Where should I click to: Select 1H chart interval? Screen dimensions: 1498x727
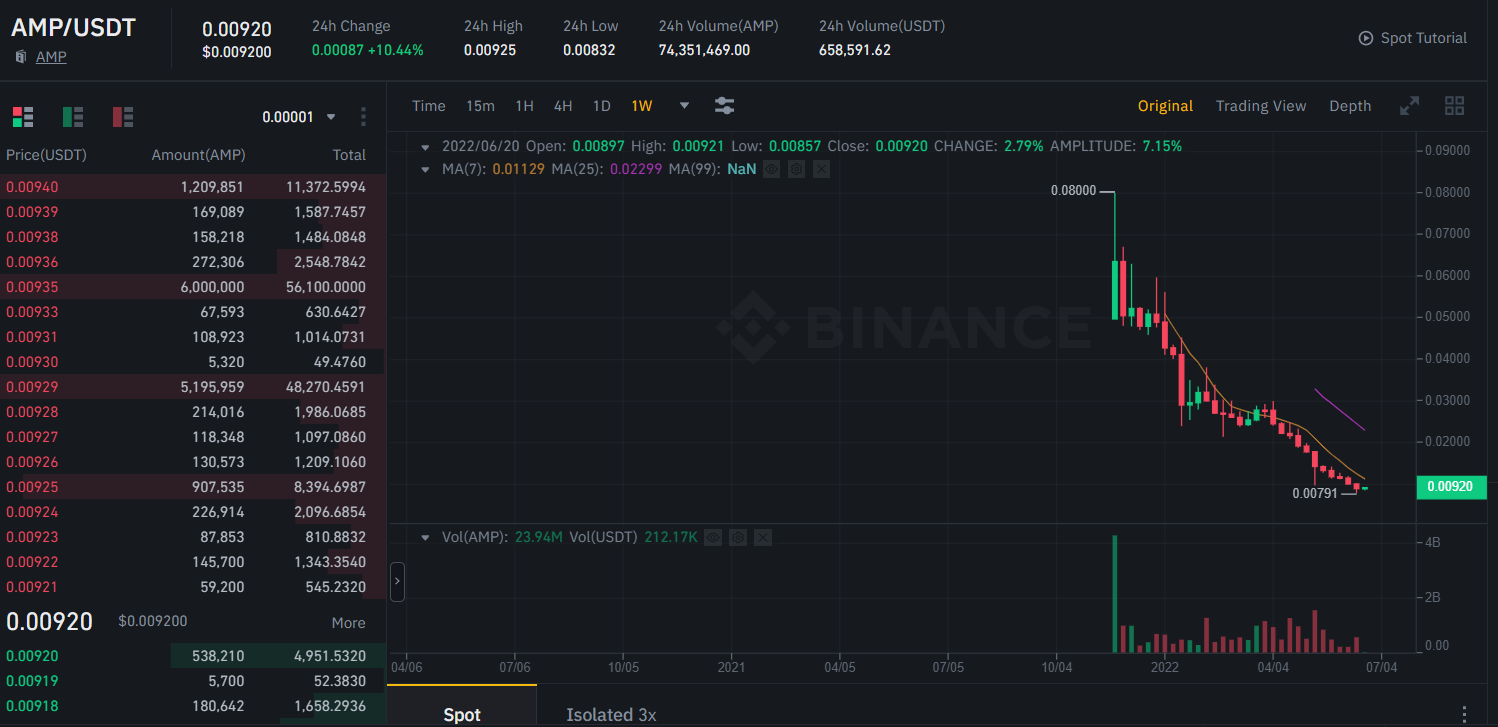point(524,106)
